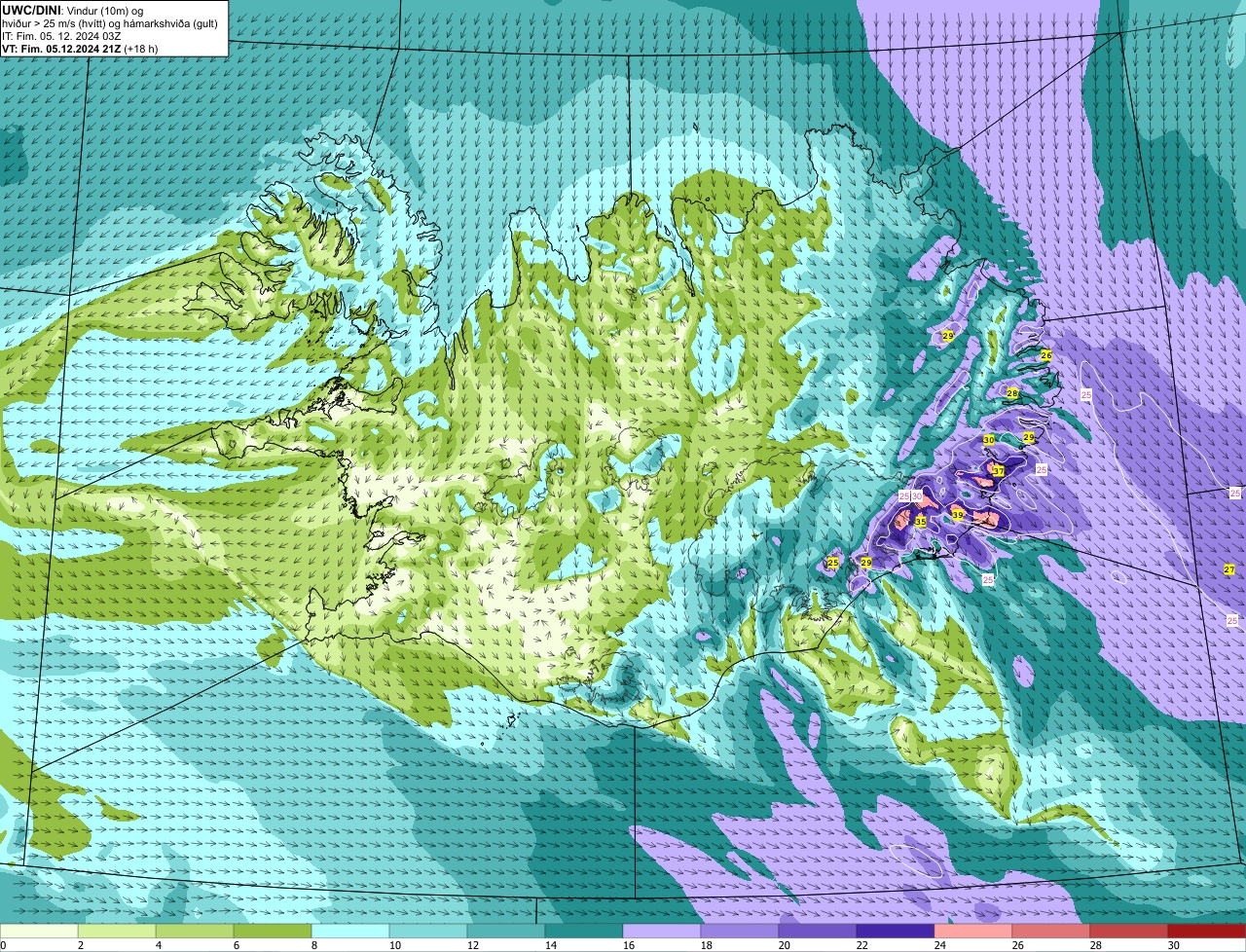This screenshot has width=1246, height=952.
Task: Click the yellow 28 gust marker
Action: (x=1012, y=393)
